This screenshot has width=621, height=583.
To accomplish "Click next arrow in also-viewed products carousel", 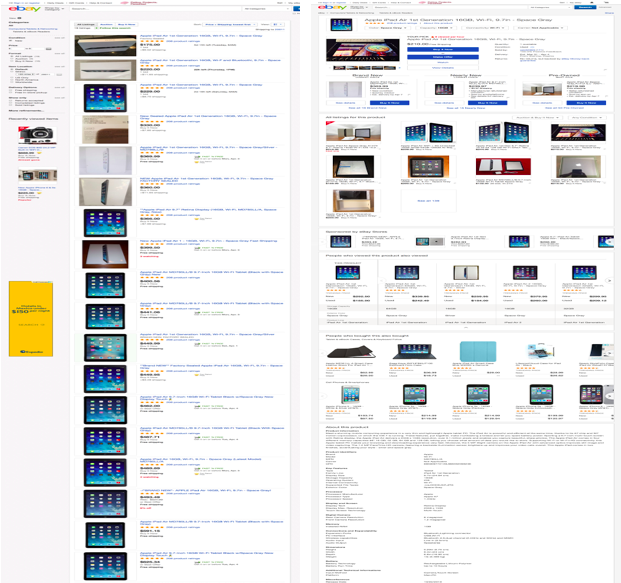I will tap(610, 280).
